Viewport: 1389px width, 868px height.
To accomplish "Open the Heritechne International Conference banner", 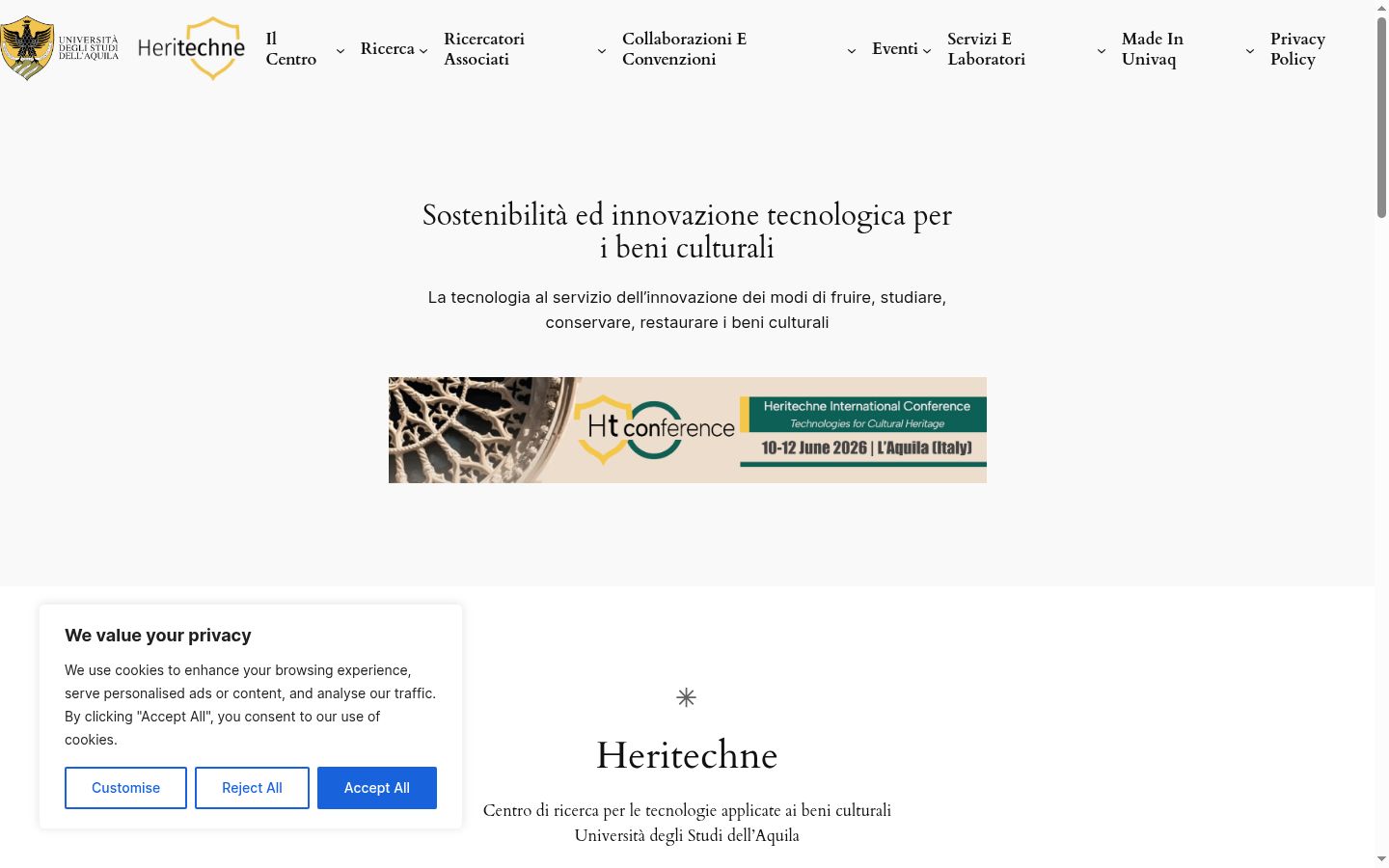I will point(688,430).
